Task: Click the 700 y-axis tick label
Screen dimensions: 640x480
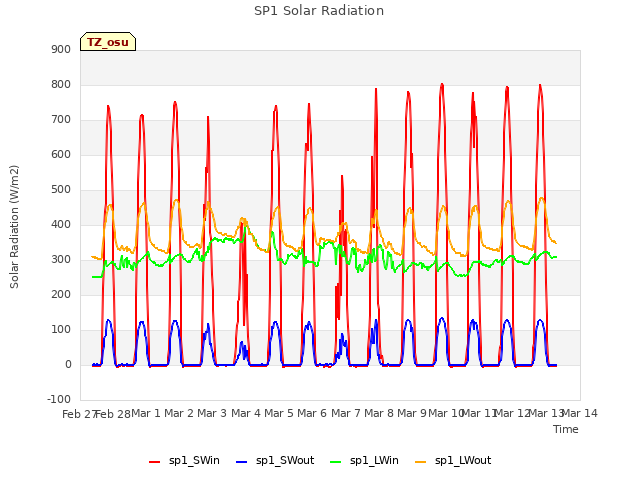Action: click(x=61, y=120)
